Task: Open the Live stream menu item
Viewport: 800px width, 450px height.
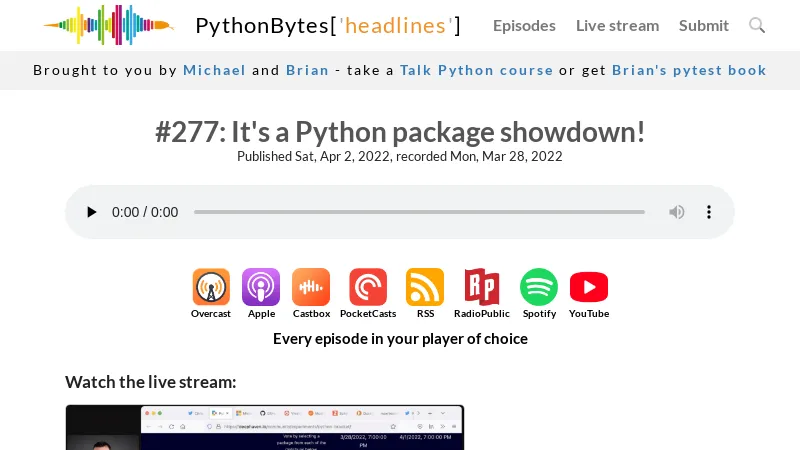Action: point(617,26)
